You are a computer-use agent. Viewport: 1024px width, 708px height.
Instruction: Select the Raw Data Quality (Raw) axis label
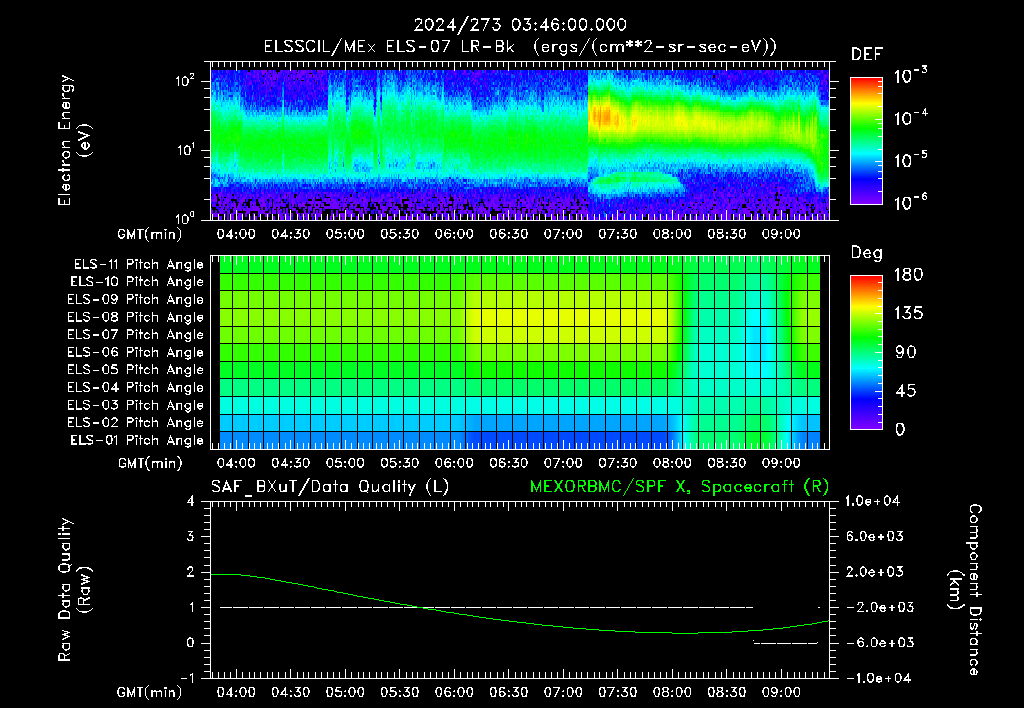click(x=74, y=590)
